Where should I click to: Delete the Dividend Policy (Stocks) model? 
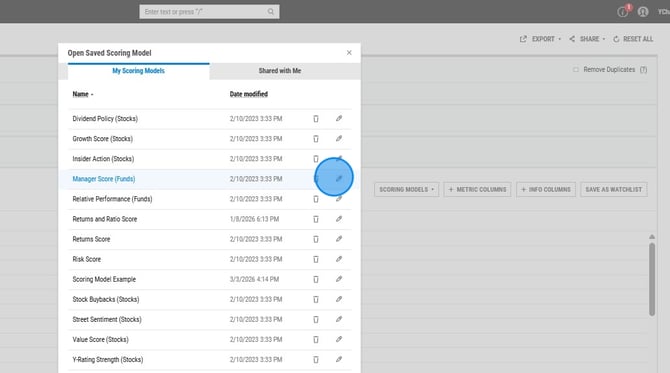[x=316, y=119]
